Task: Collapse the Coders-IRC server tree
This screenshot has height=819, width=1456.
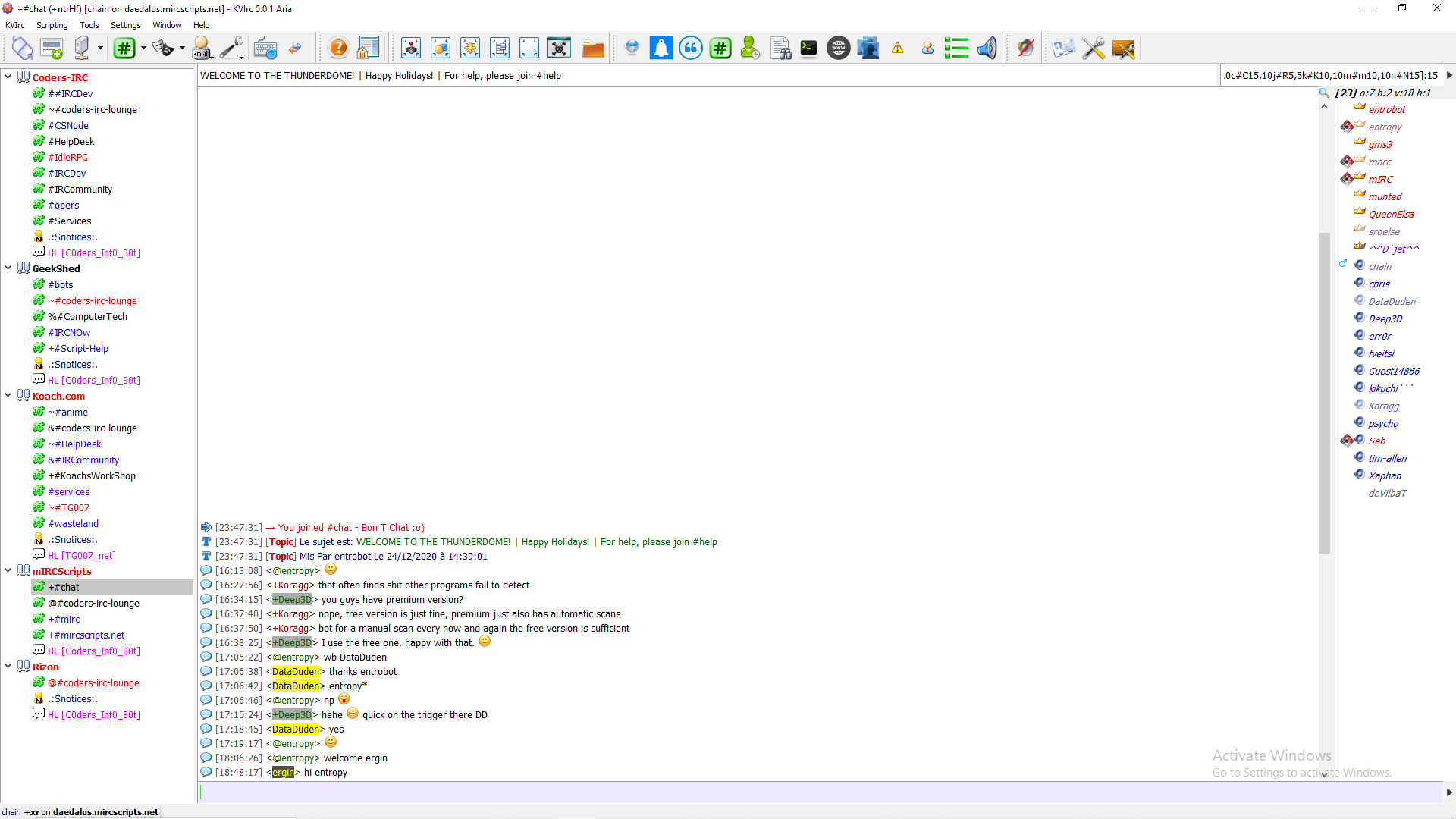Action: 8,77
